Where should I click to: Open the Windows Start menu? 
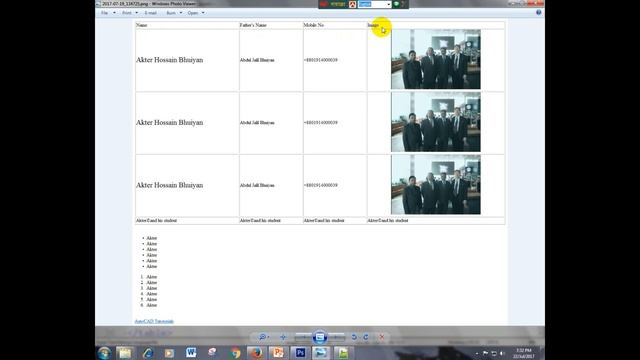pyautogui.click(x=104, y=353)
